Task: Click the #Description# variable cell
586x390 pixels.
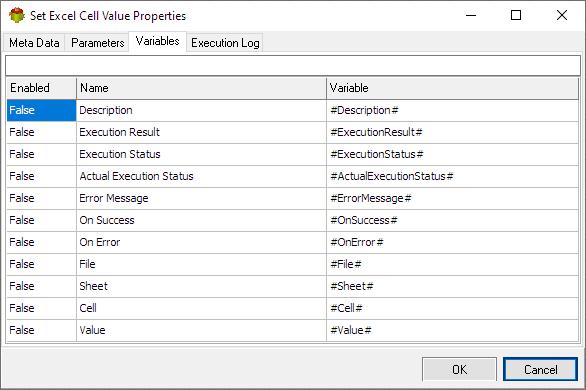Action: coord(452,110)
